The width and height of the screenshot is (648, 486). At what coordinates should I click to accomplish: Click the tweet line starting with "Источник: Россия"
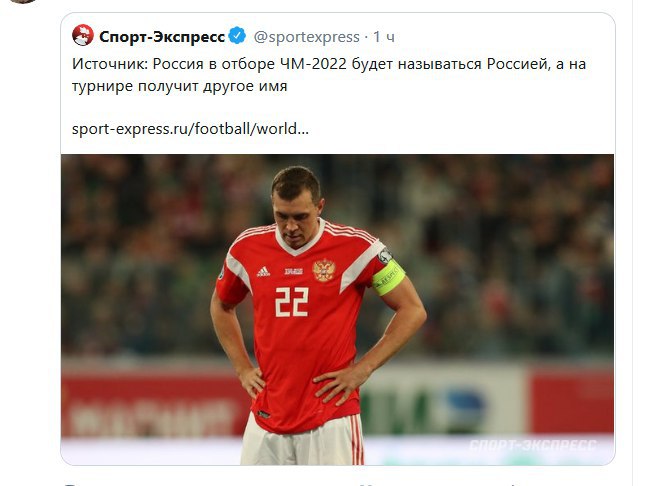pyautogui.click(x=329, y=64)
